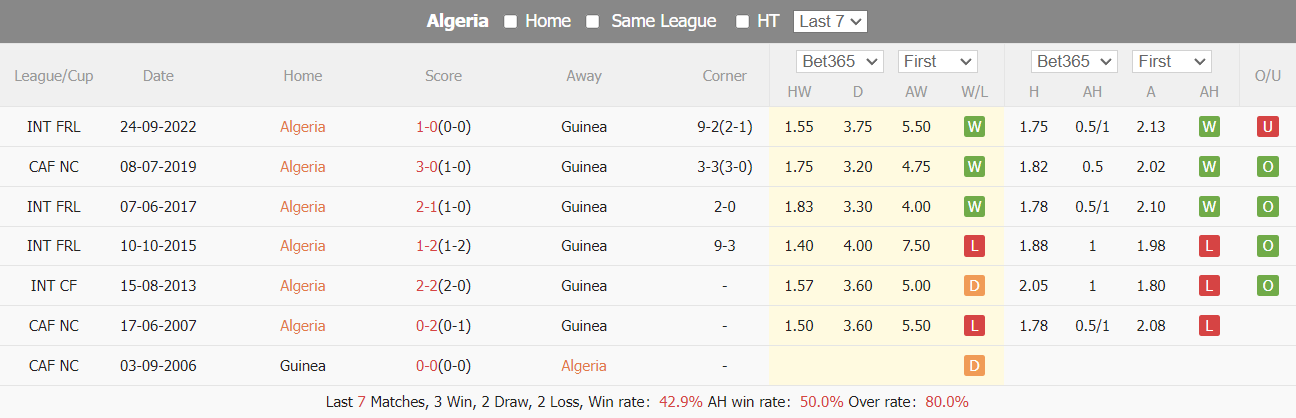Click the Algeria link in the 10-10-2015 row
This screenshot has width=1296, height=418.
click(x=303, y=246)
